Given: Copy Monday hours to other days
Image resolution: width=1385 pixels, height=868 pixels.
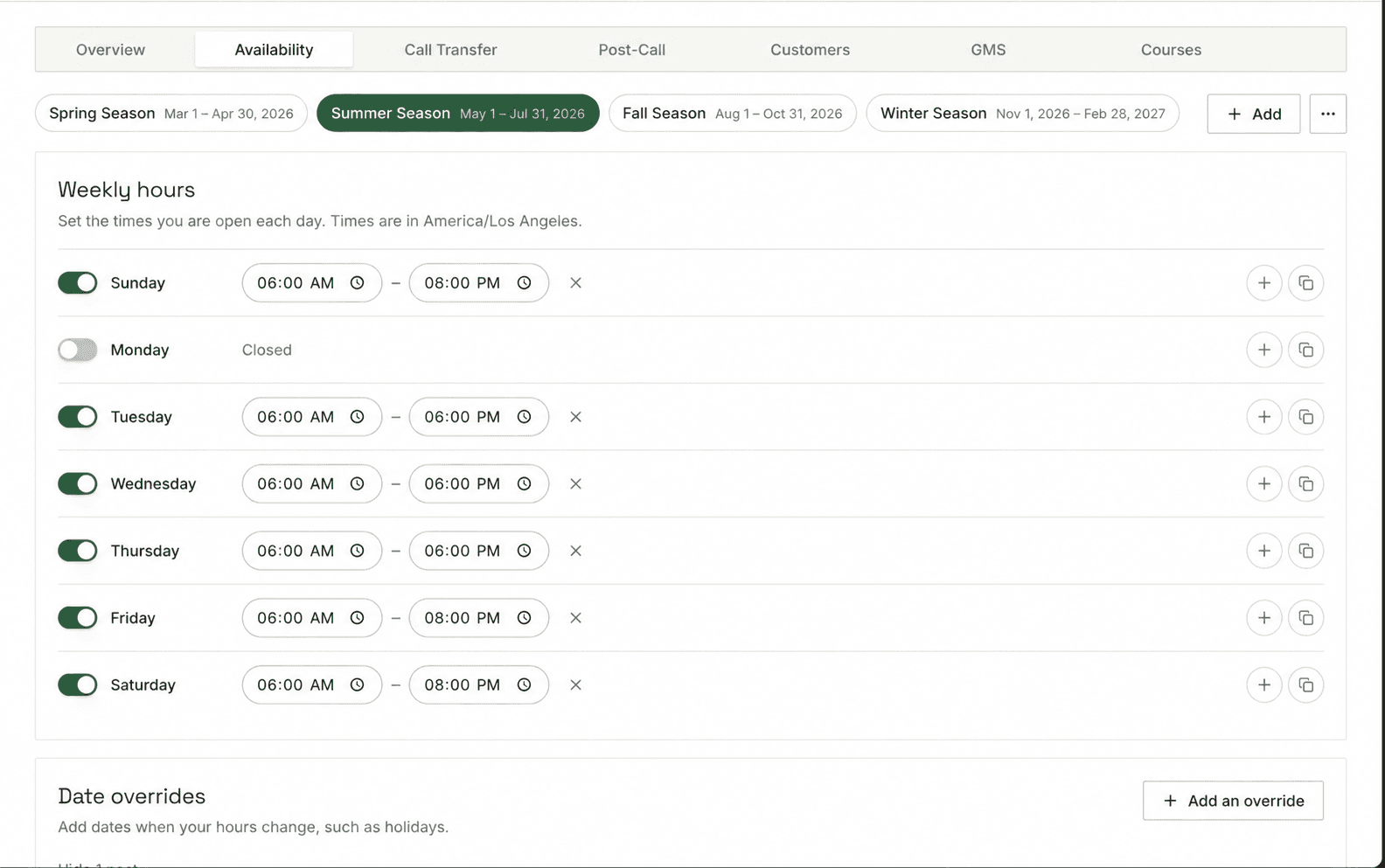Looking at the screenshot, I should [1305, 350].
